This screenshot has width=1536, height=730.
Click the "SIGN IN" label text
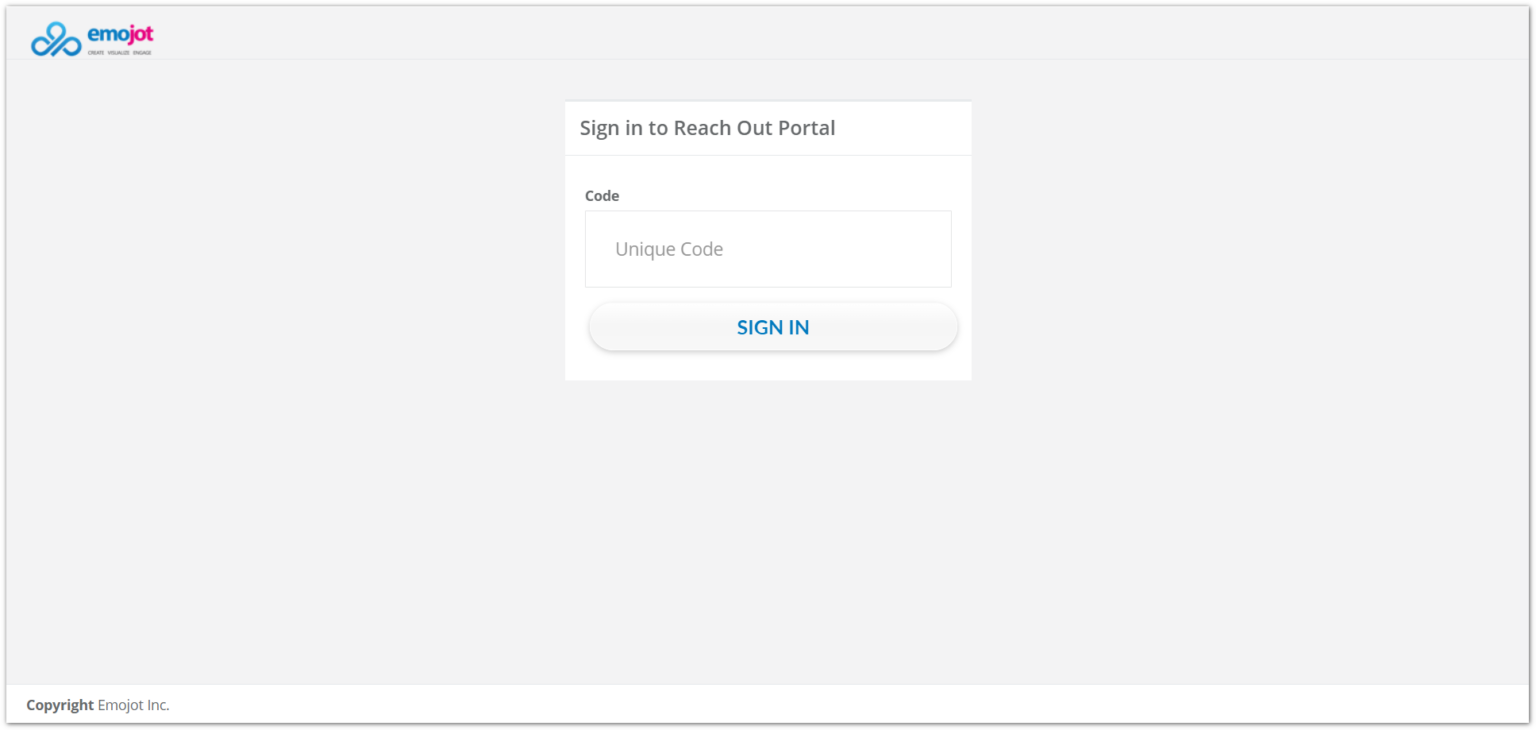pyautogui.click(x=773, y=327)
